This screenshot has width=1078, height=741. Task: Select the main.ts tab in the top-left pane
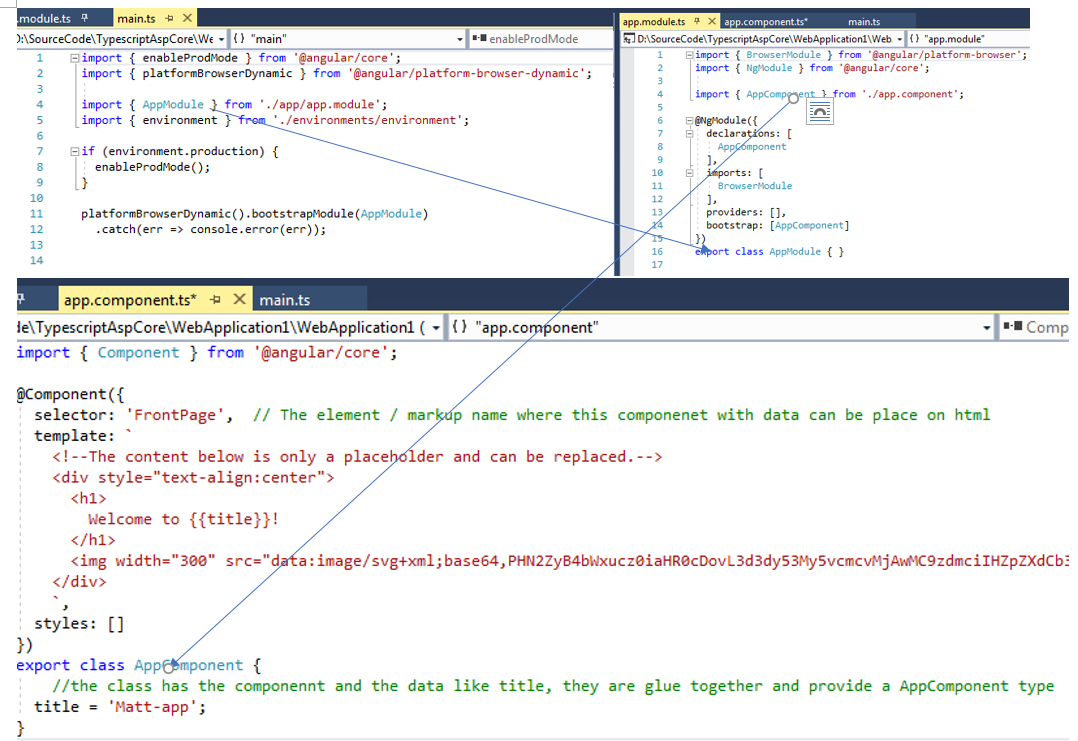tap(136, 19)
